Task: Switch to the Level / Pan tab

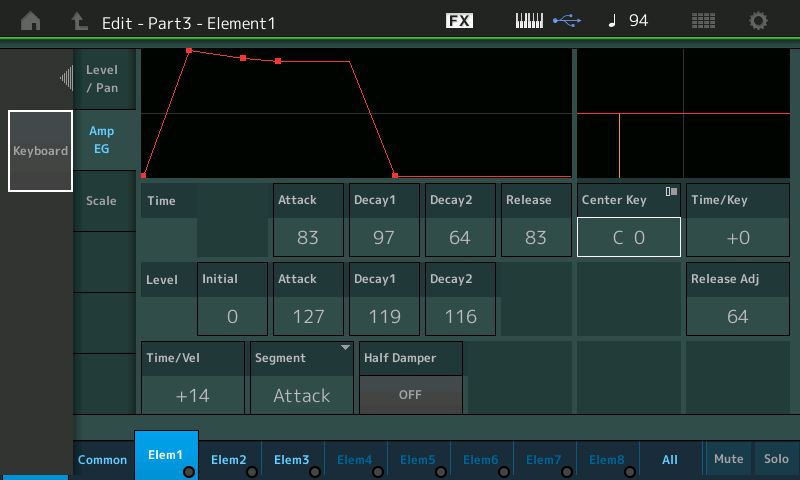Action: 102,78
